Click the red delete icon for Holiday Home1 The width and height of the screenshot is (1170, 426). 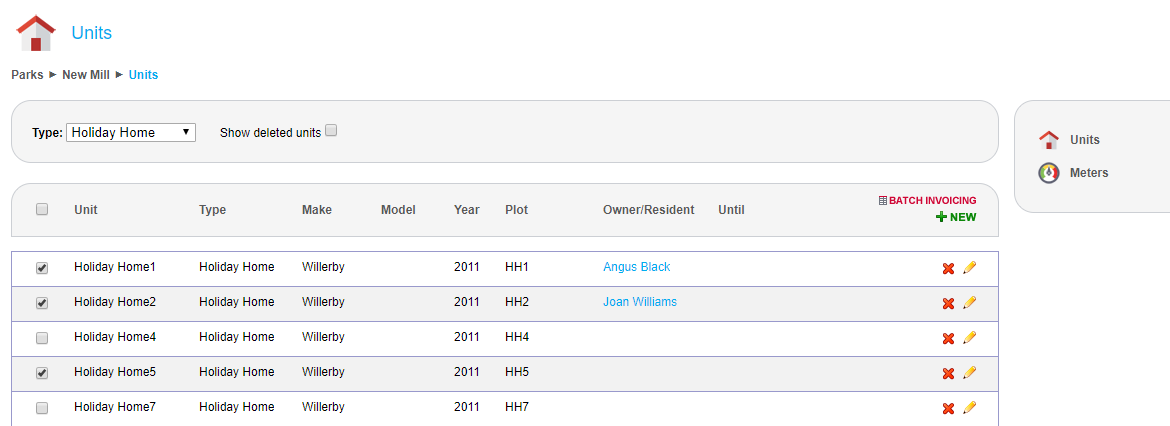click(948, 268)
